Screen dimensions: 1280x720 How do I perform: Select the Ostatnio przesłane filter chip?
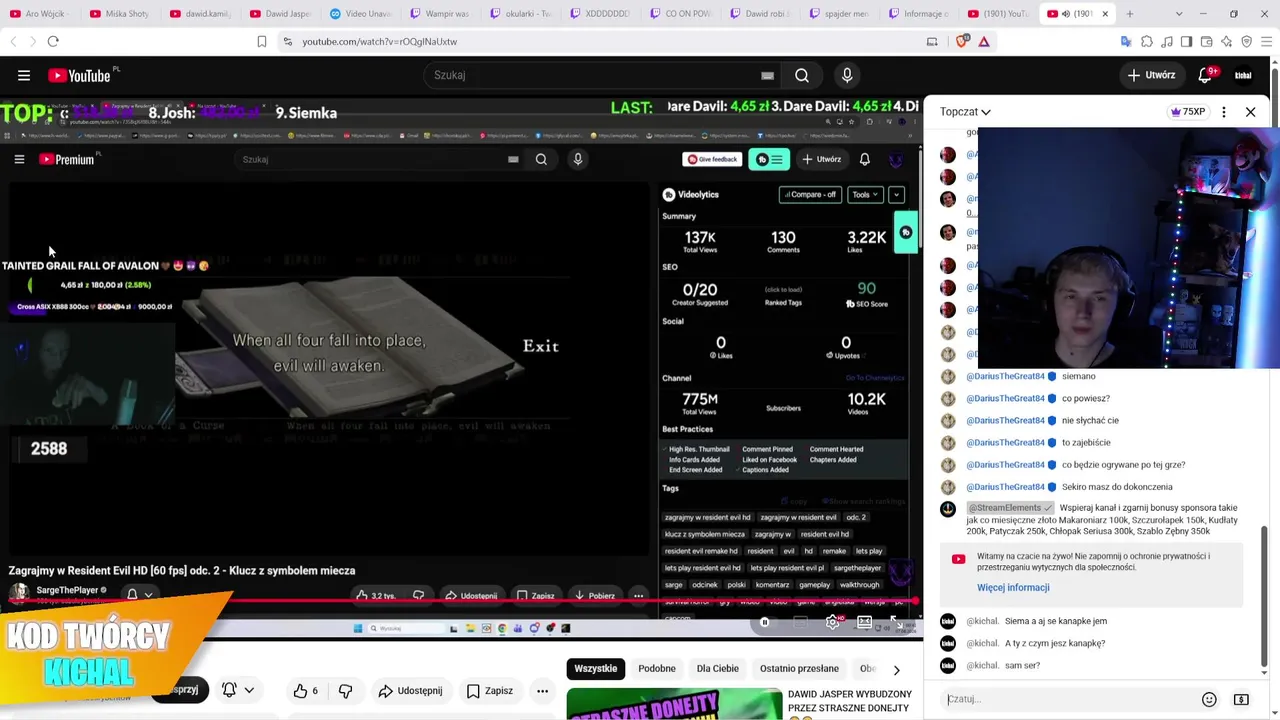pos(799,669)
